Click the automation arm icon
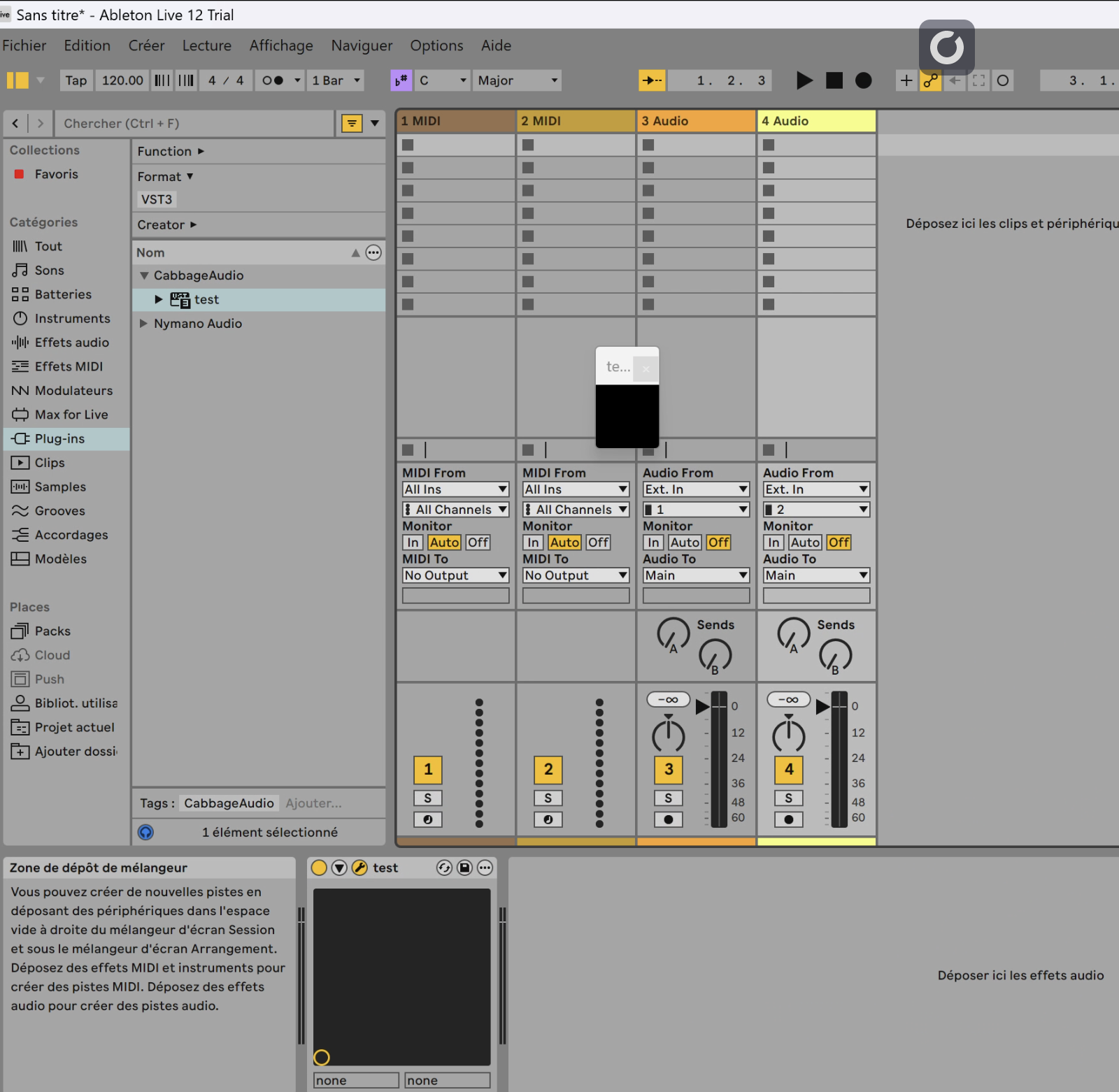 (930, 80)
